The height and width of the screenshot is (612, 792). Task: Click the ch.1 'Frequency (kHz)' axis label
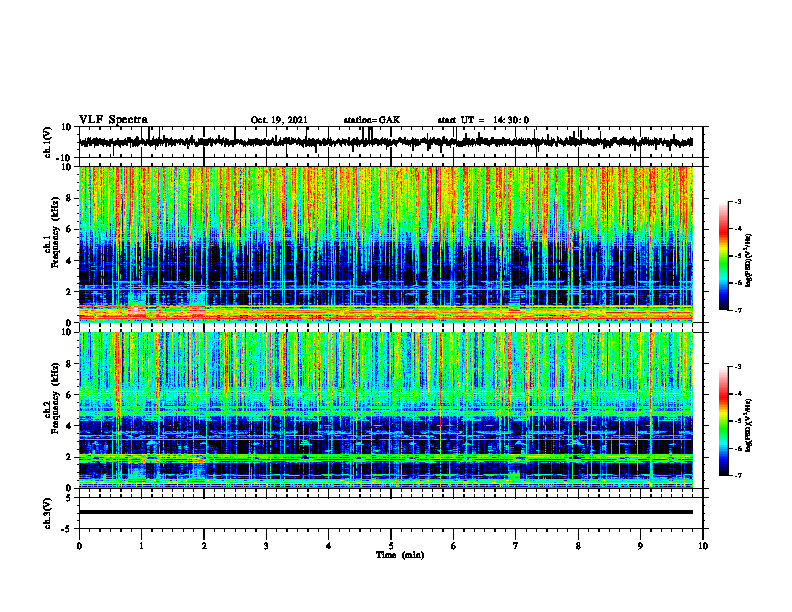(x=55, y=232)
